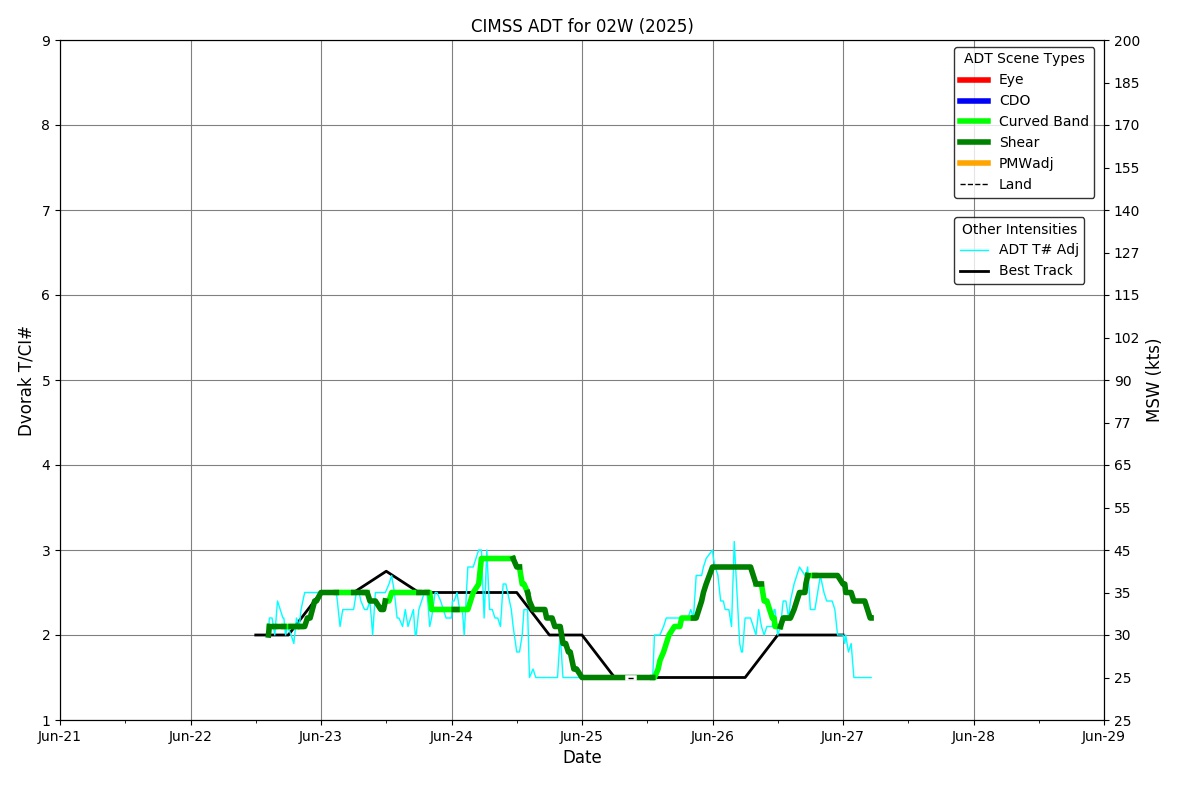The width and height of the screenshot is (1200, 800).
Task: Click the Jun-23 date tick label
Action: [321, 736]
